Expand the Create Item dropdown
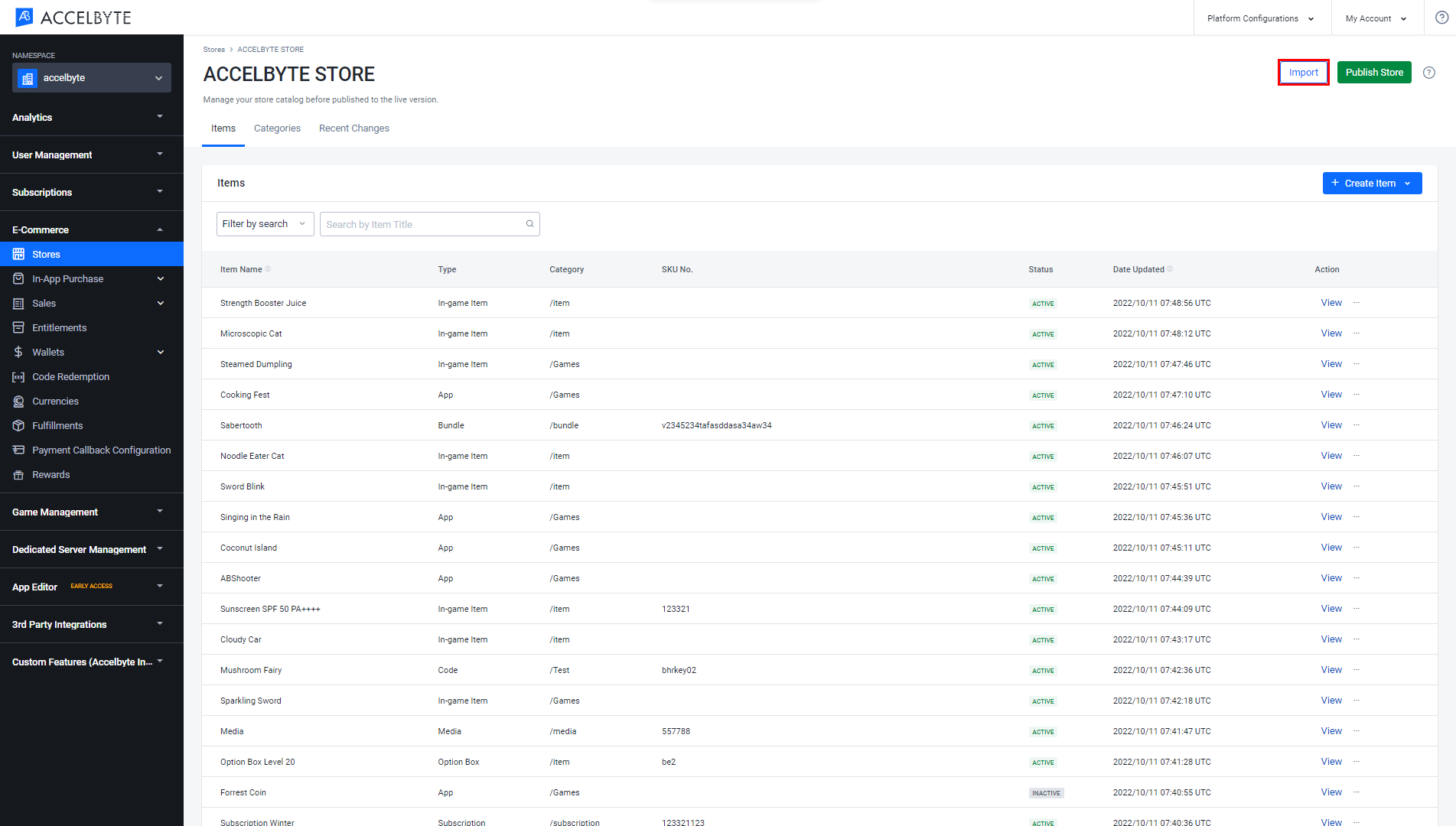Viewport: 1456px width, 826px height. (x=1372, y=184)
